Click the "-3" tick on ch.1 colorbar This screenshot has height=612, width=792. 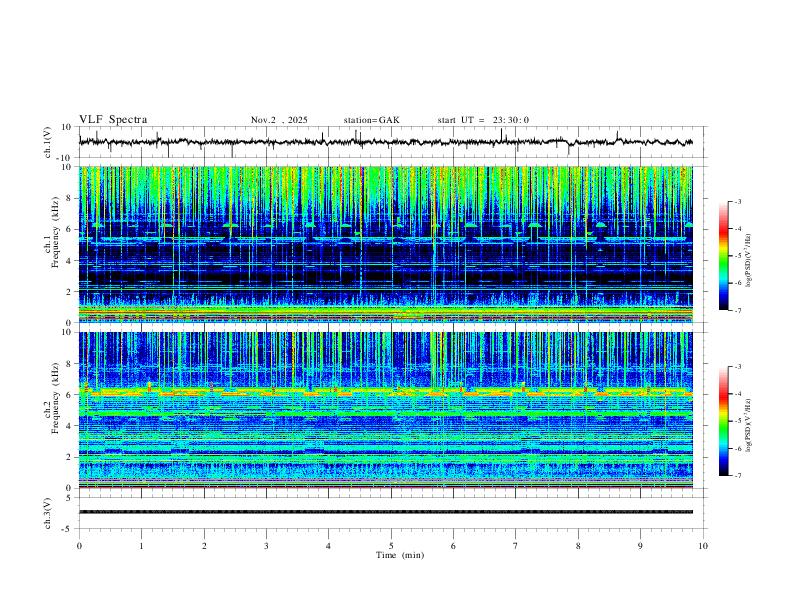[738, 201]
